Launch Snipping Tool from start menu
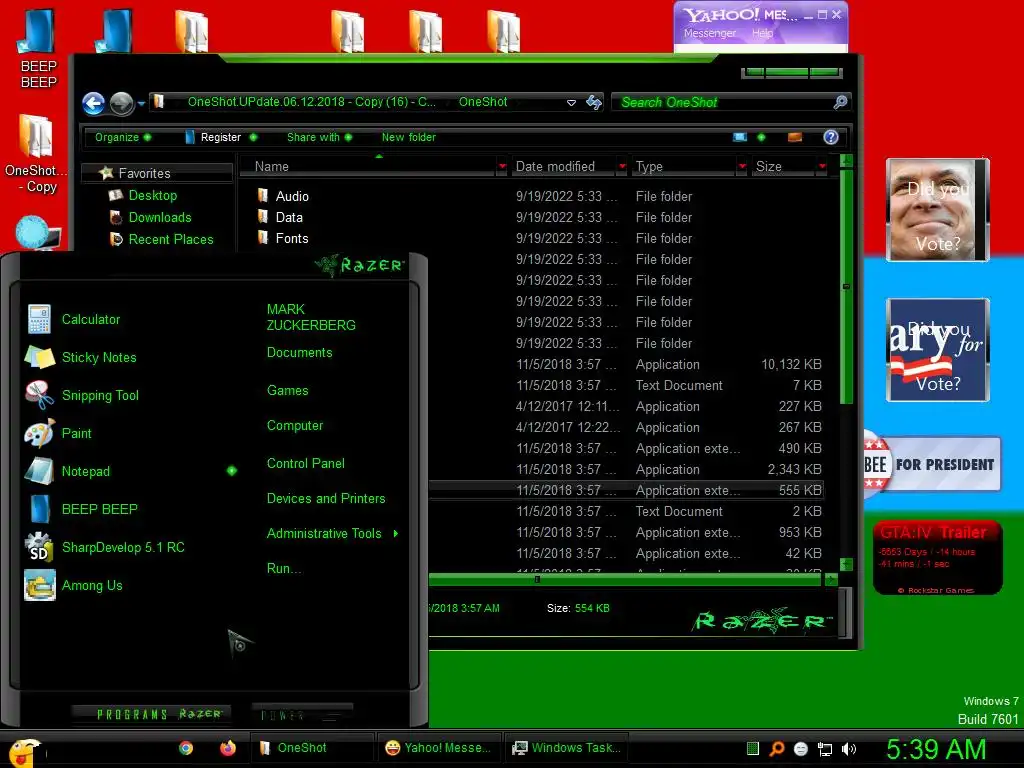 click(x=100, y=395)
